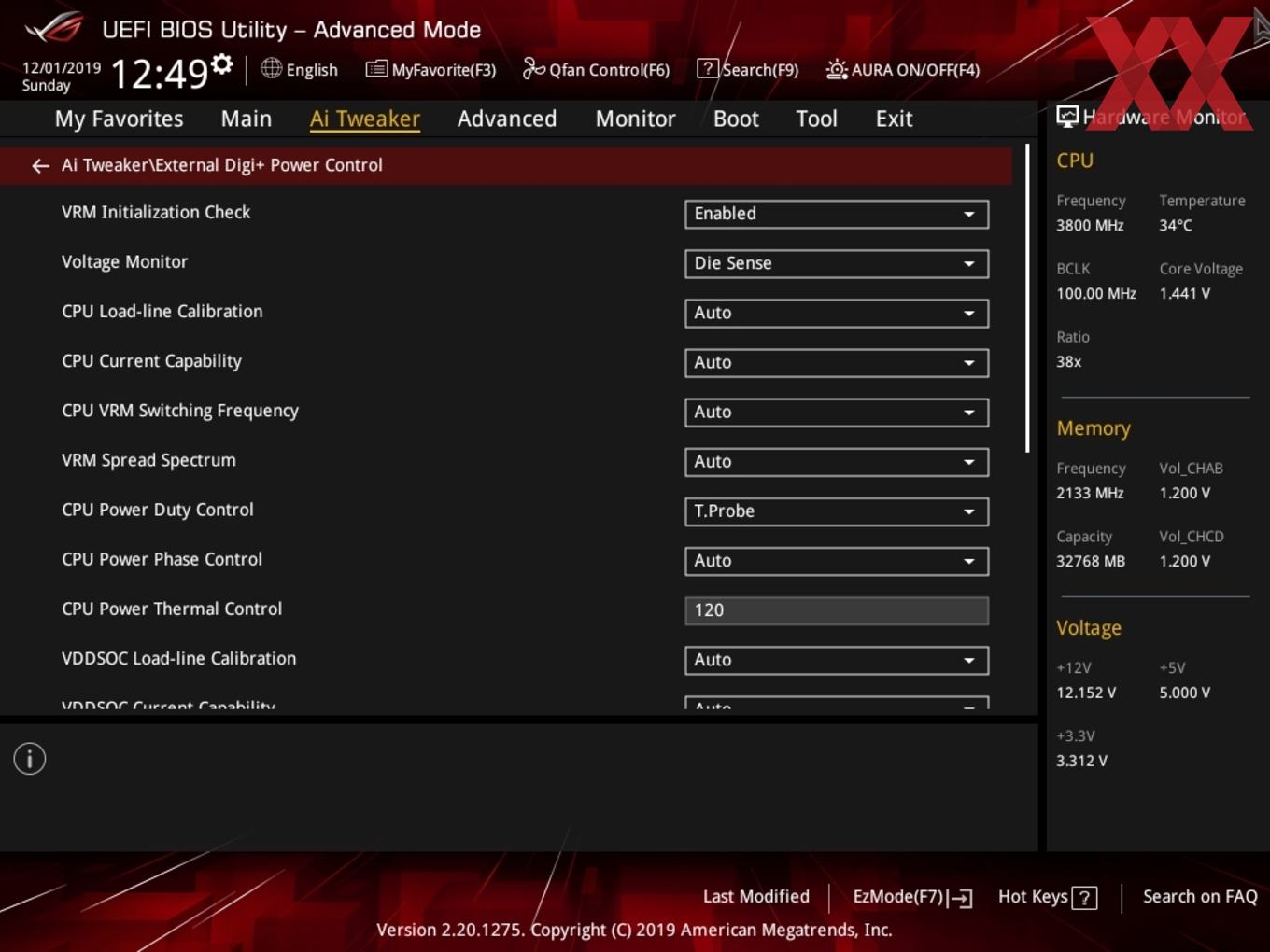Click the 1.441 V core voltage value
This screenshot has height=952, width=1270.
(x=1185, y=293)
